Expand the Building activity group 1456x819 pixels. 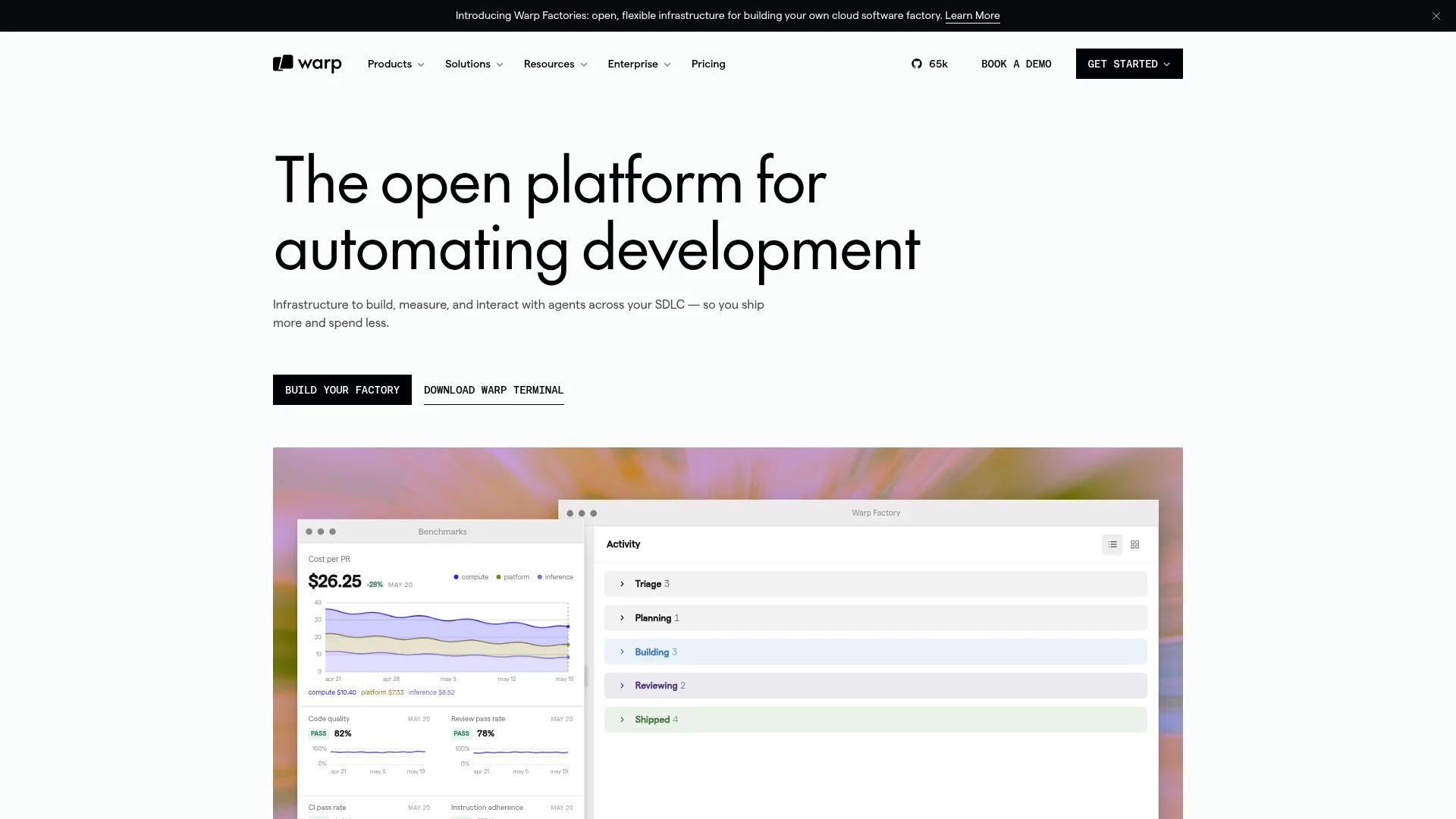pyautogui.click(x=875, y=652)
